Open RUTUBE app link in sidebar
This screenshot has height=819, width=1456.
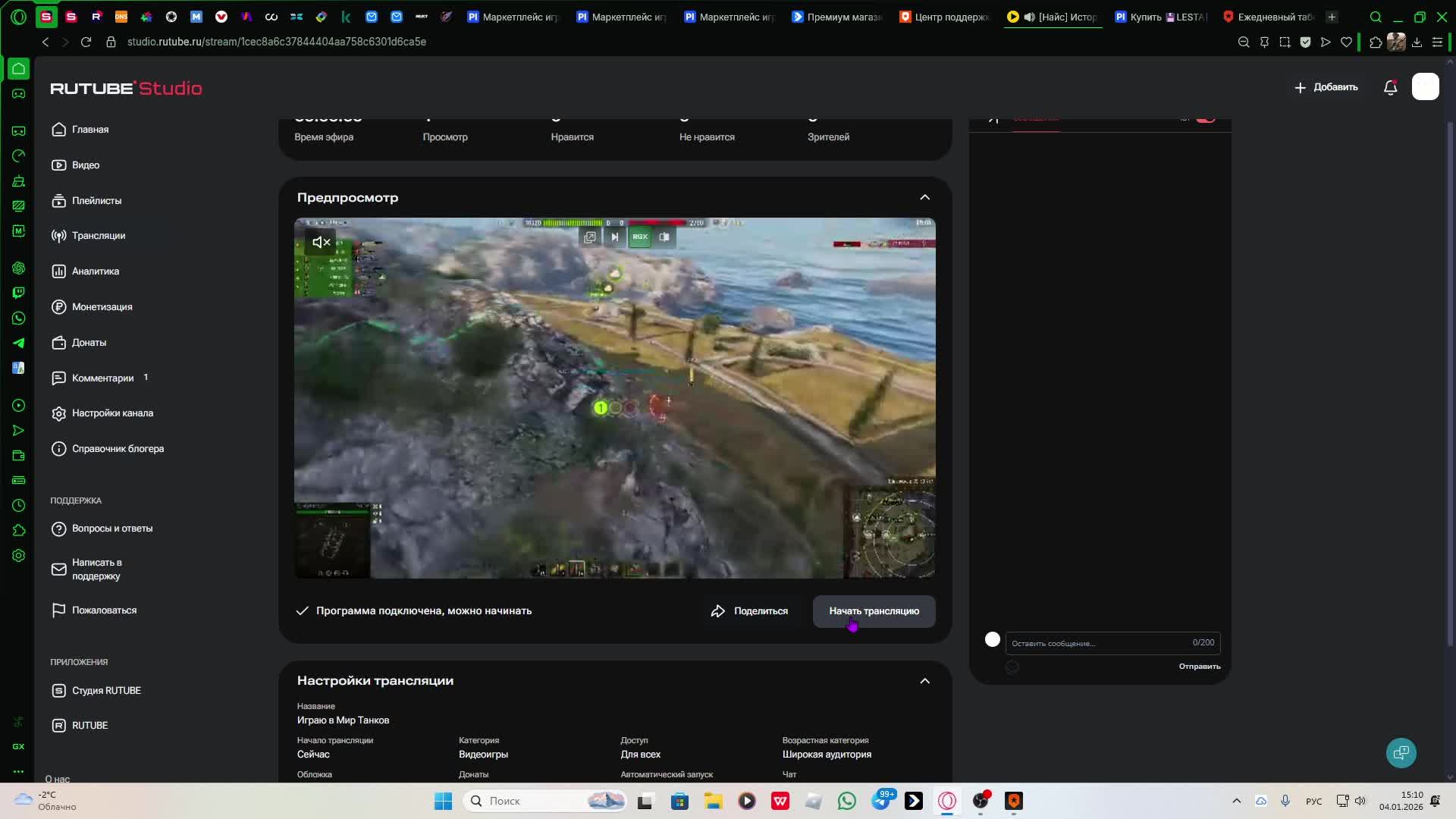click(x=80, y=726)
